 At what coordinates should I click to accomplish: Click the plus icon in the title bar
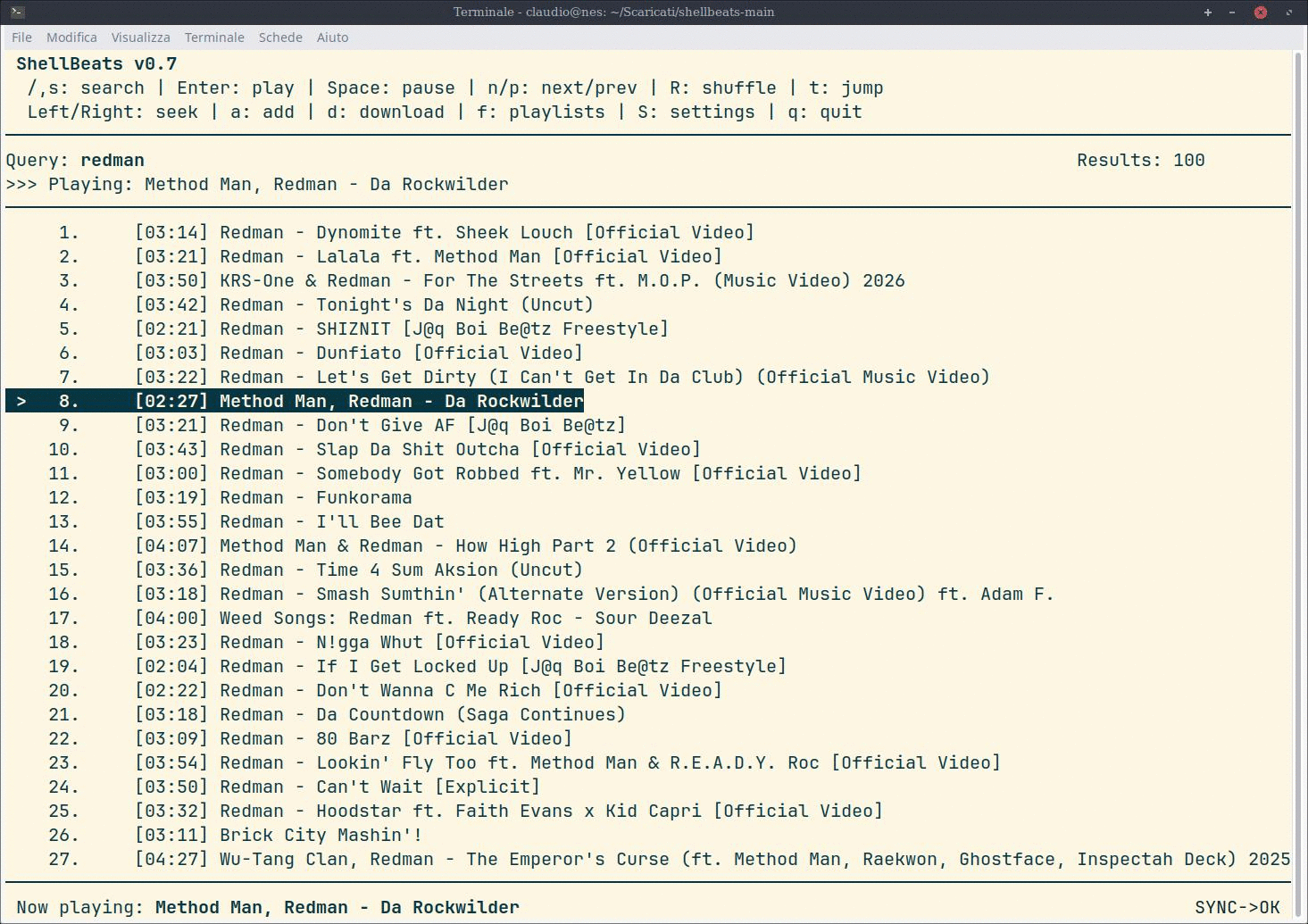[x=1208, y=12]
